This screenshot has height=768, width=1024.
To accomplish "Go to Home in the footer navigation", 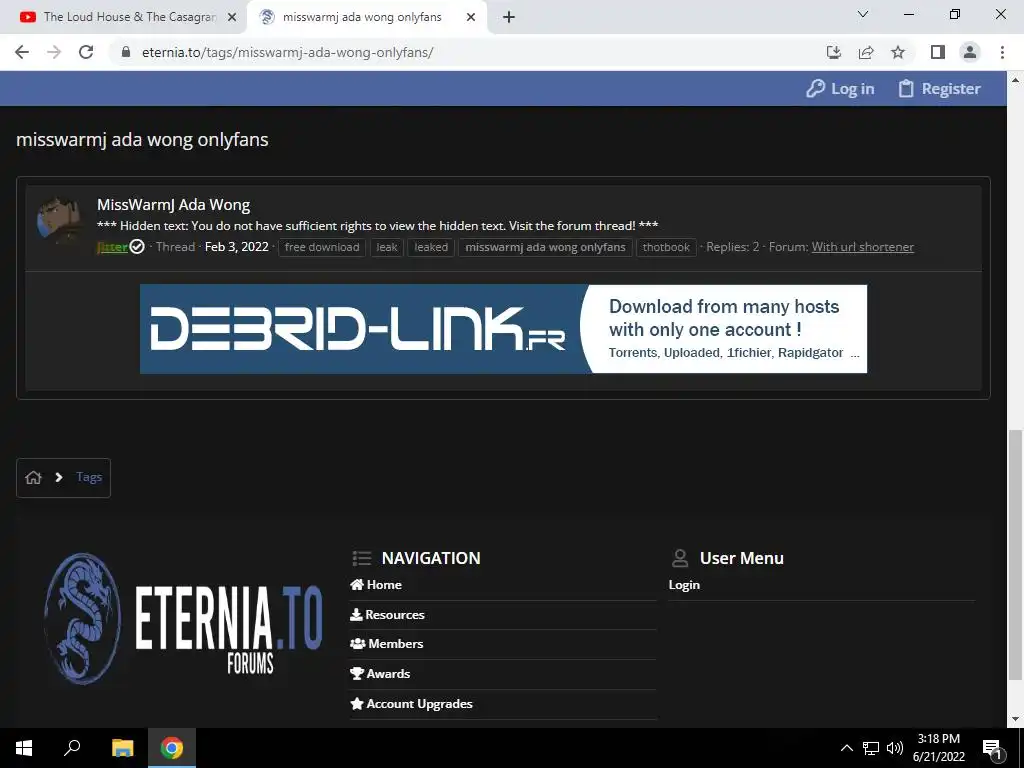I will click(376, 584).
